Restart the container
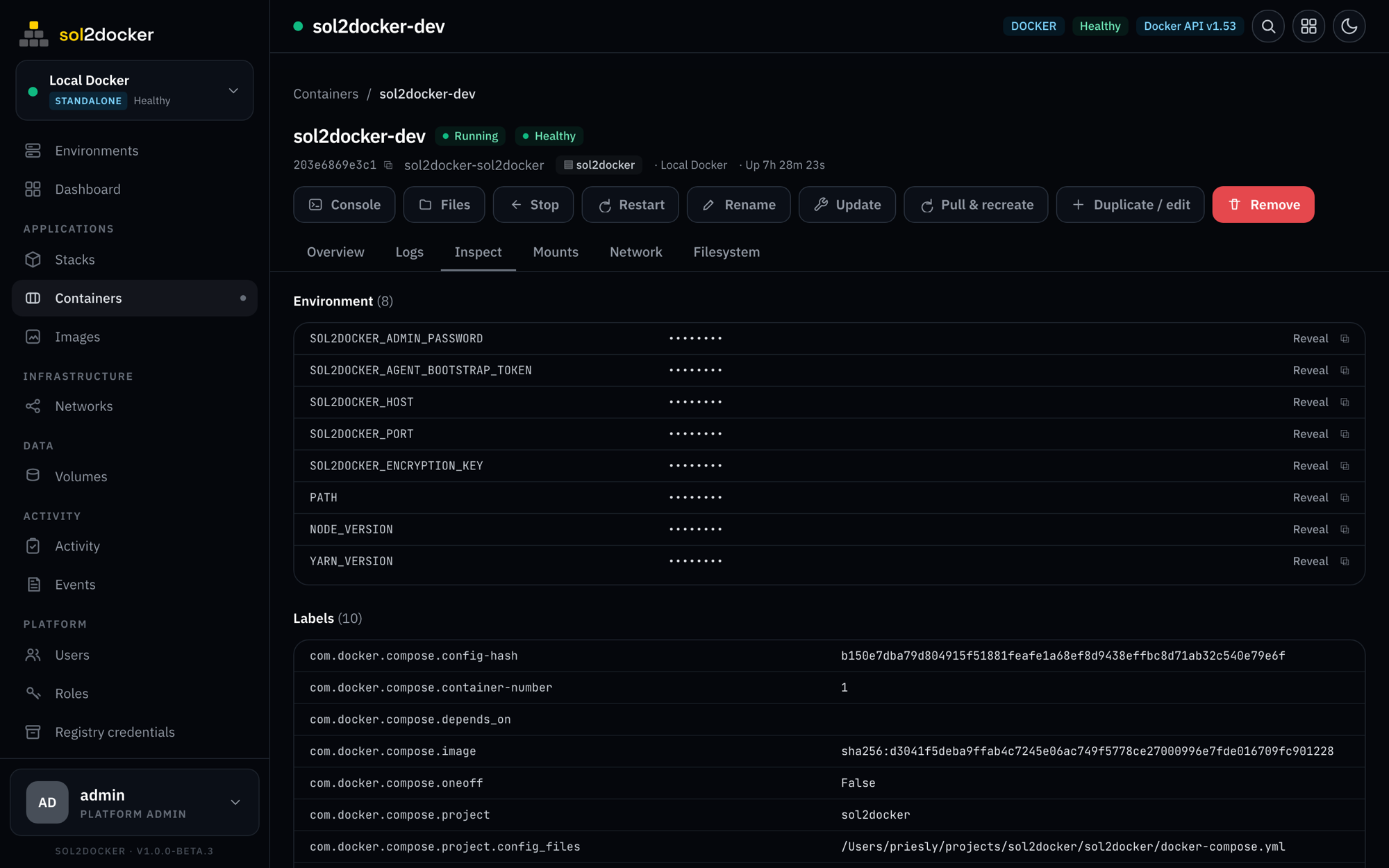The width and height of the screenshot is (1389, 868). click(x=631, y=205)
